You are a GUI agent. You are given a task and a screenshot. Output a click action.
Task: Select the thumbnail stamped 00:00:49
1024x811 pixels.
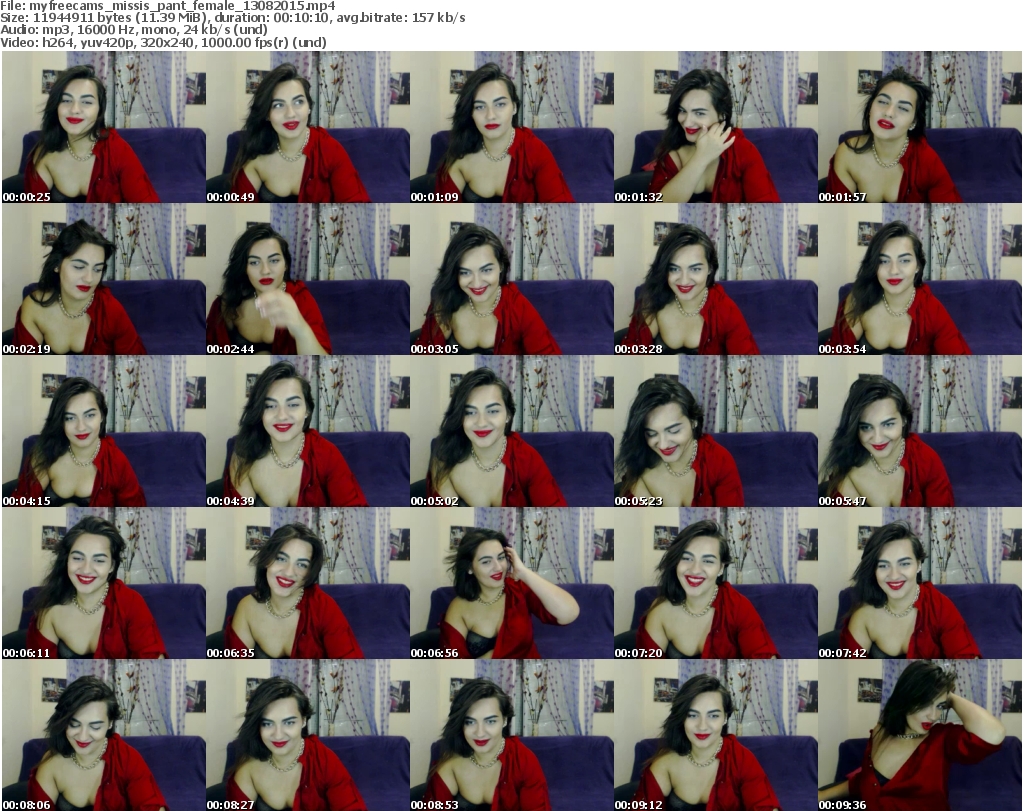tap(308, 127)
